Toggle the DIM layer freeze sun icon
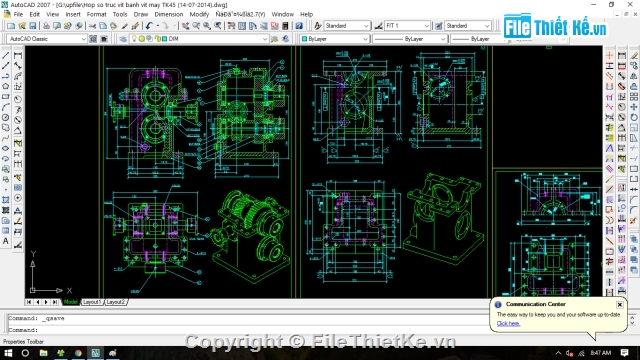This screenshot has height=360, width=640. click(142, 39)
